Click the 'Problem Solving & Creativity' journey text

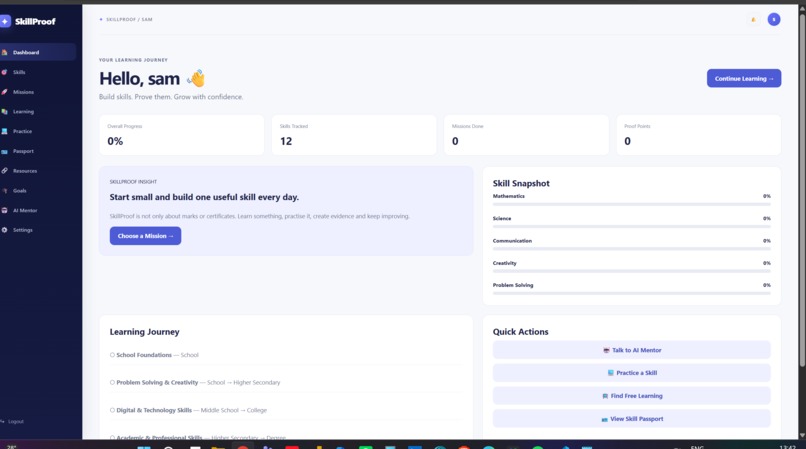coord(157,382)
